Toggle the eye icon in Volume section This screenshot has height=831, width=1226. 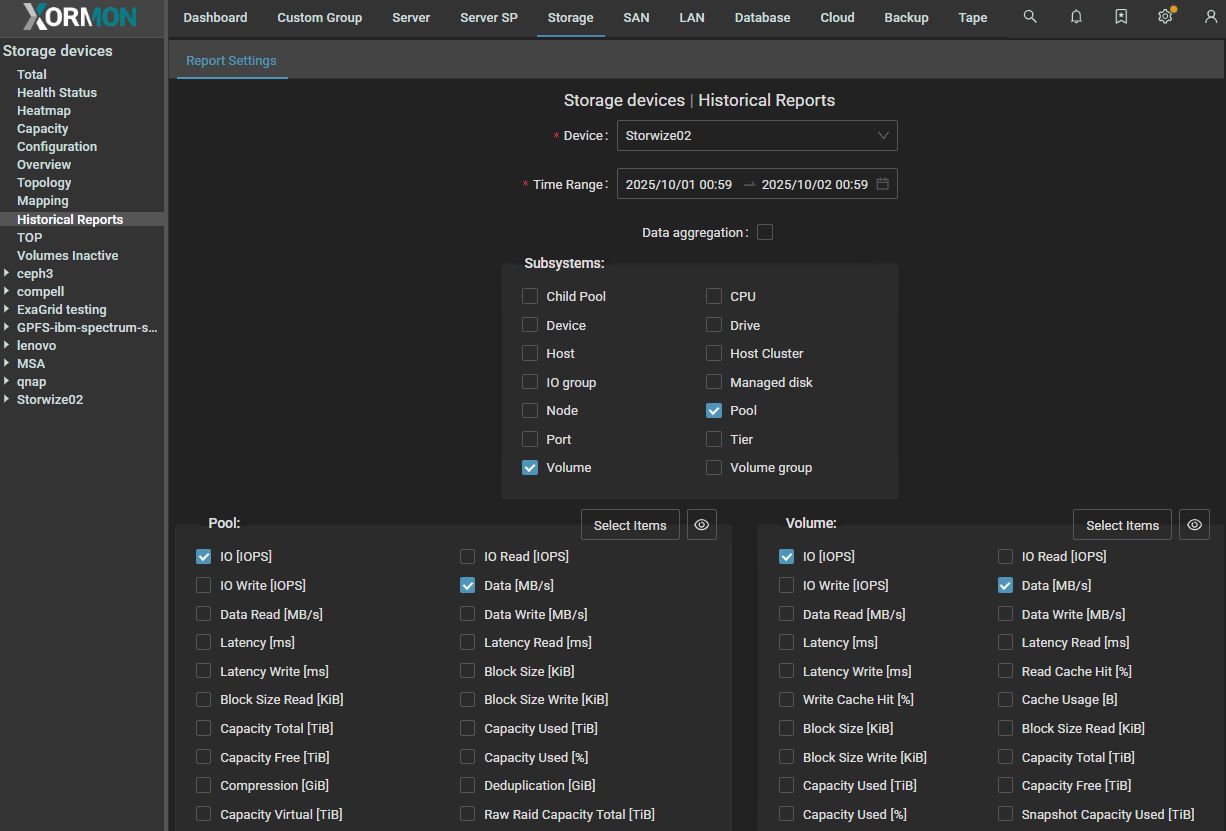[x=1194, y=525]
